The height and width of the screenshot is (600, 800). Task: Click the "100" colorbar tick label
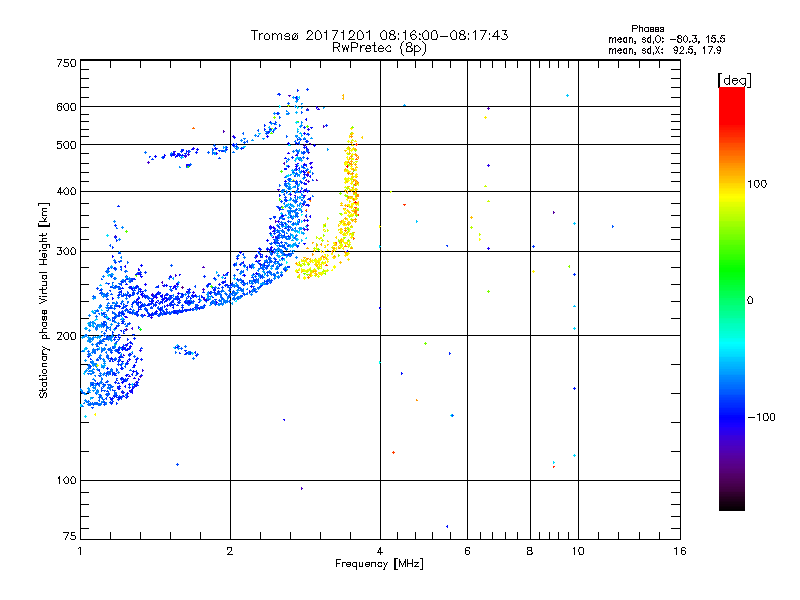tap(757, 184)
